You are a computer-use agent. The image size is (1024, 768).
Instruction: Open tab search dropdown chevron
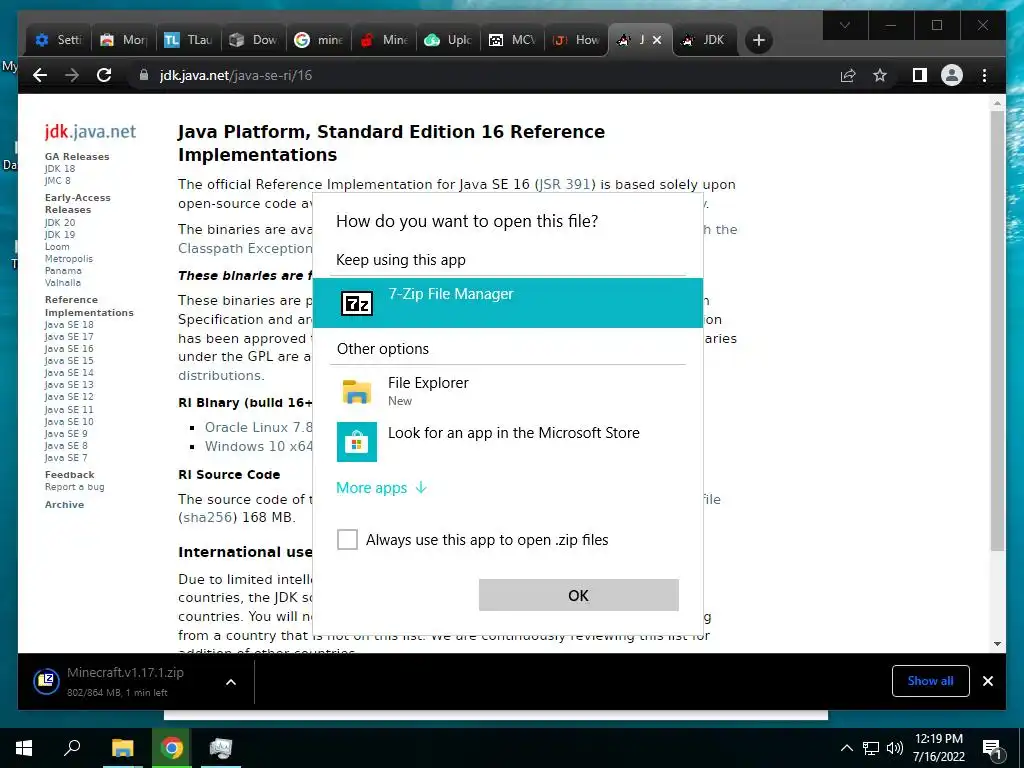pos(844,25)
